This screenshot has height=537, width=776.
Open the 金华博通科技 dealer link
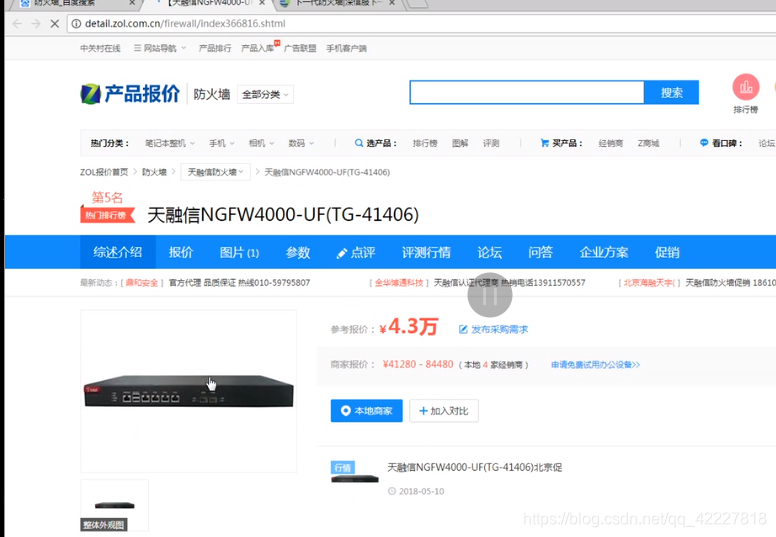[x=399, y=283]
